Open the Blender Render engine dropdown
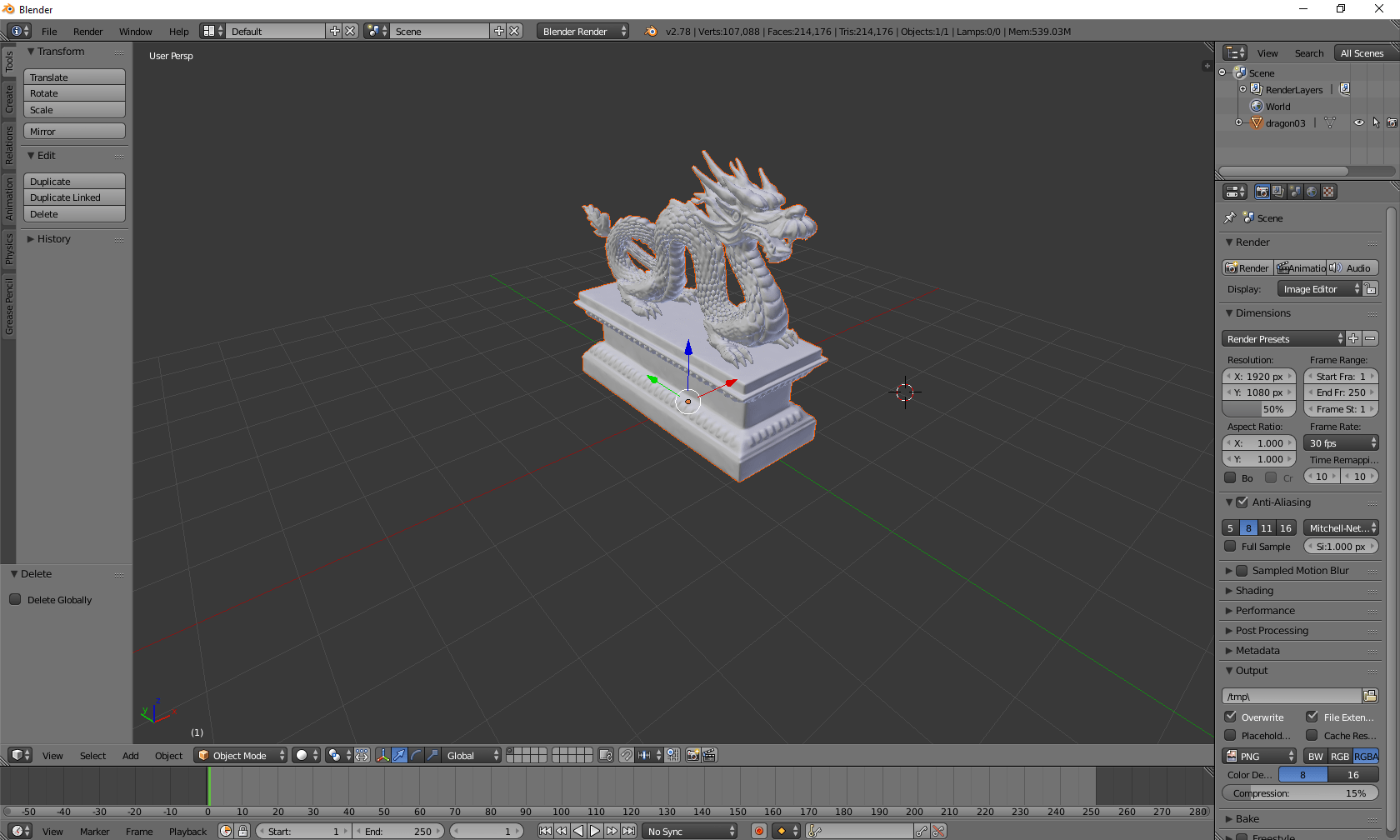Screen dimensions: 1400x840 (x=582, y=31)
